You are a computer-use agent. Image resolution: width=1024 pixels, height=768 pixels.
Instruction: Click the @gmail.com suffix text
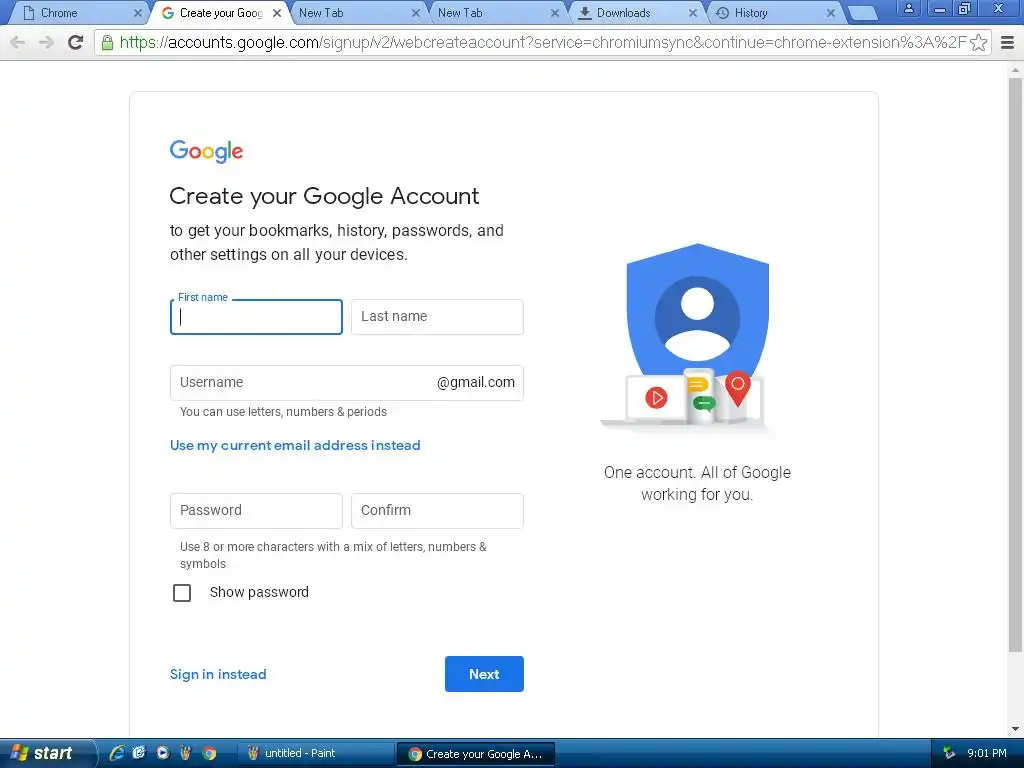(475, 383)
